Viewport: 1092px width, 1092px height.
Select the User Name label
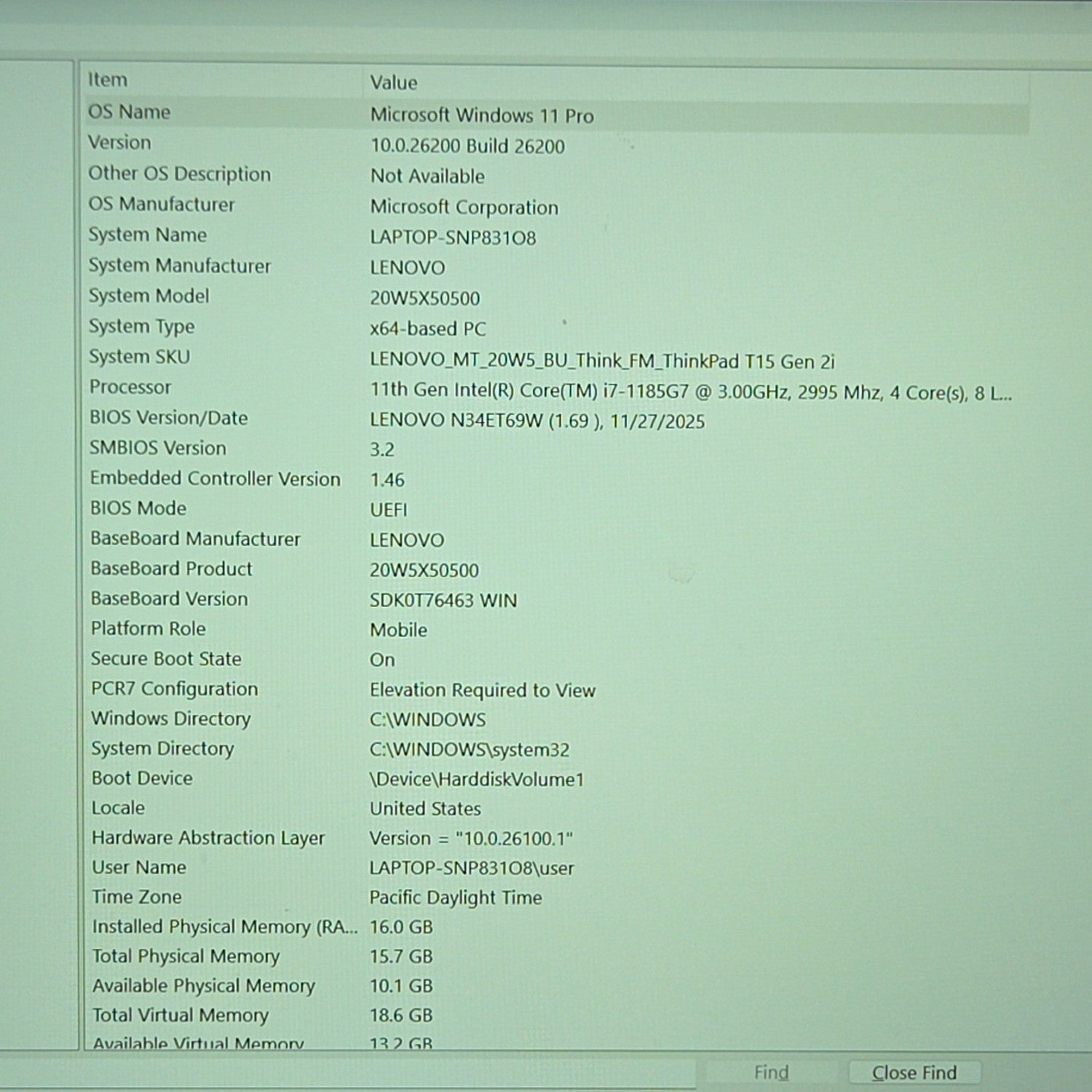pyautogui.click(x=139, y=867)
